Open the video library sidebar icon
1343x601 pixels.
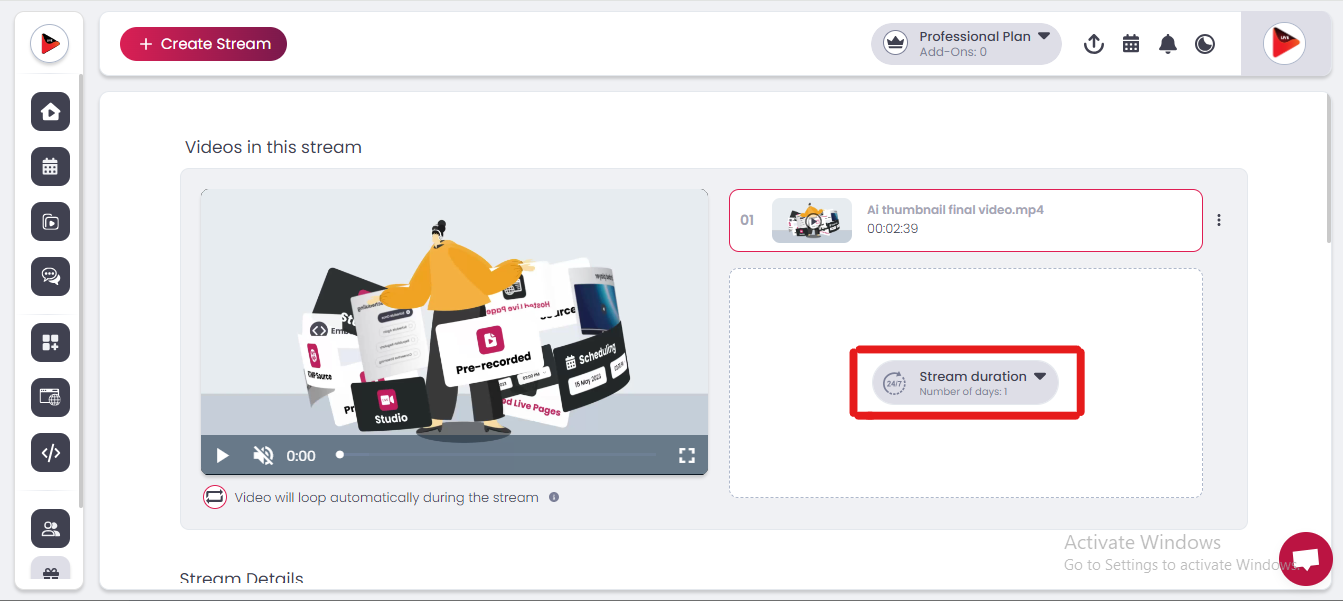tap(50, 222)
